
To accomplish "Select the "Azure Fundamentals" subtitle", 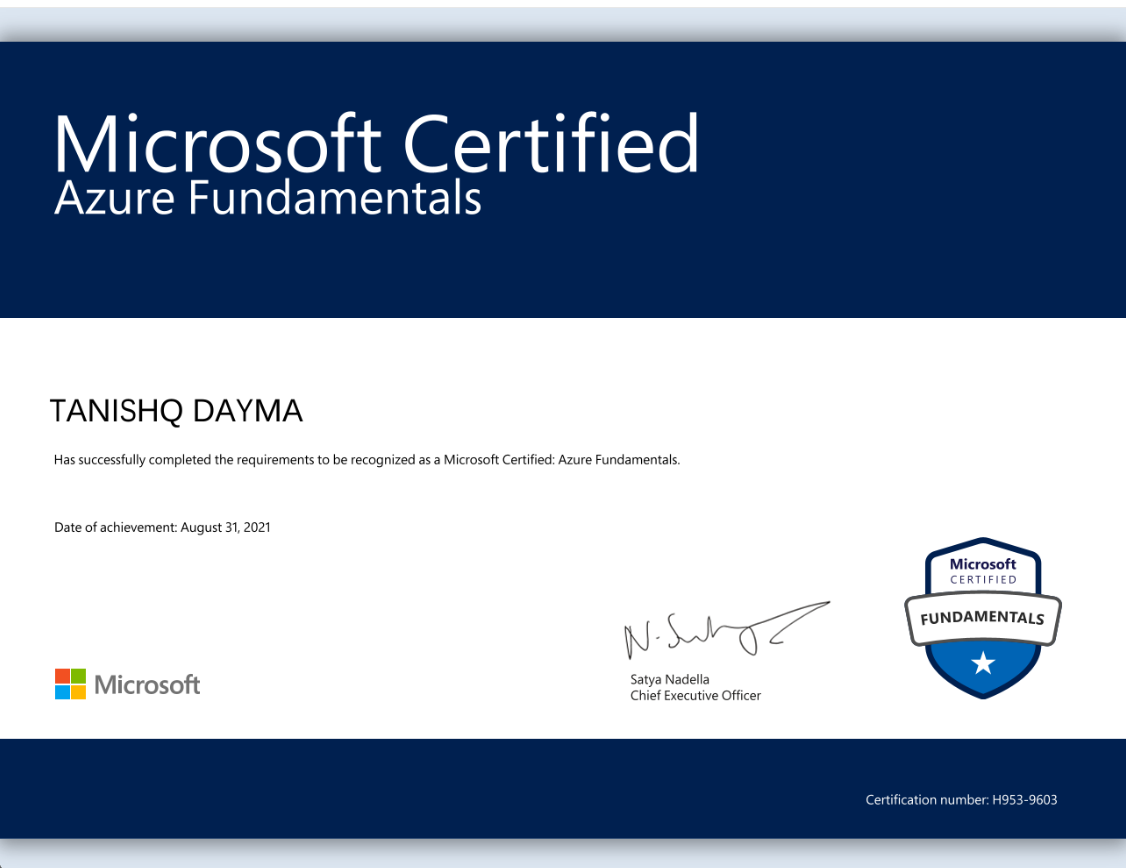I will (x=268, y=198).
